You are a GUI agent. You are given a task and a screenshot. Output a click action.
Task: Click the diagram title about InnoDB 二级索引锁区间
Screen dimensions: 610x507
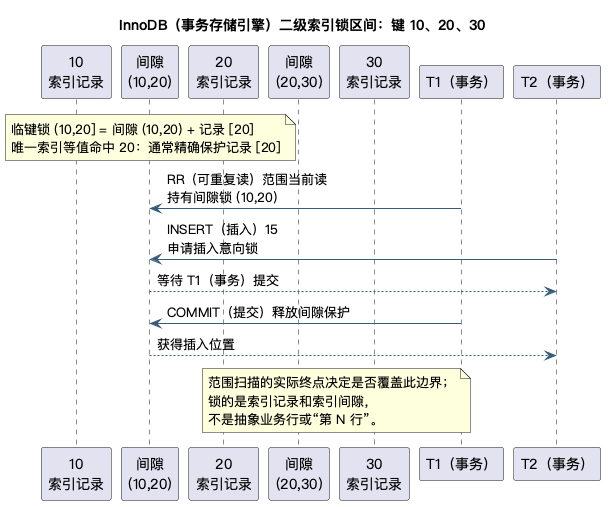tap(302, 25)
